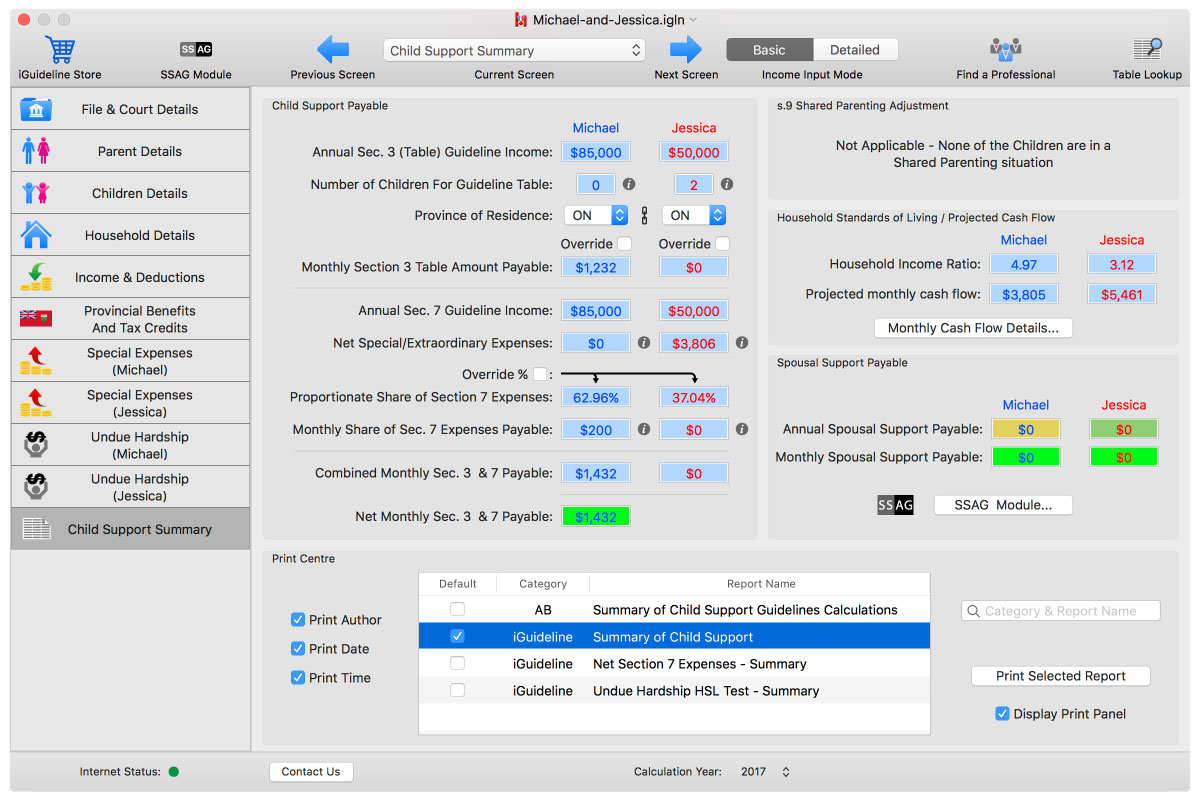
Task: Open the iGuideline Store cart icon
Action: pos(60,49)
